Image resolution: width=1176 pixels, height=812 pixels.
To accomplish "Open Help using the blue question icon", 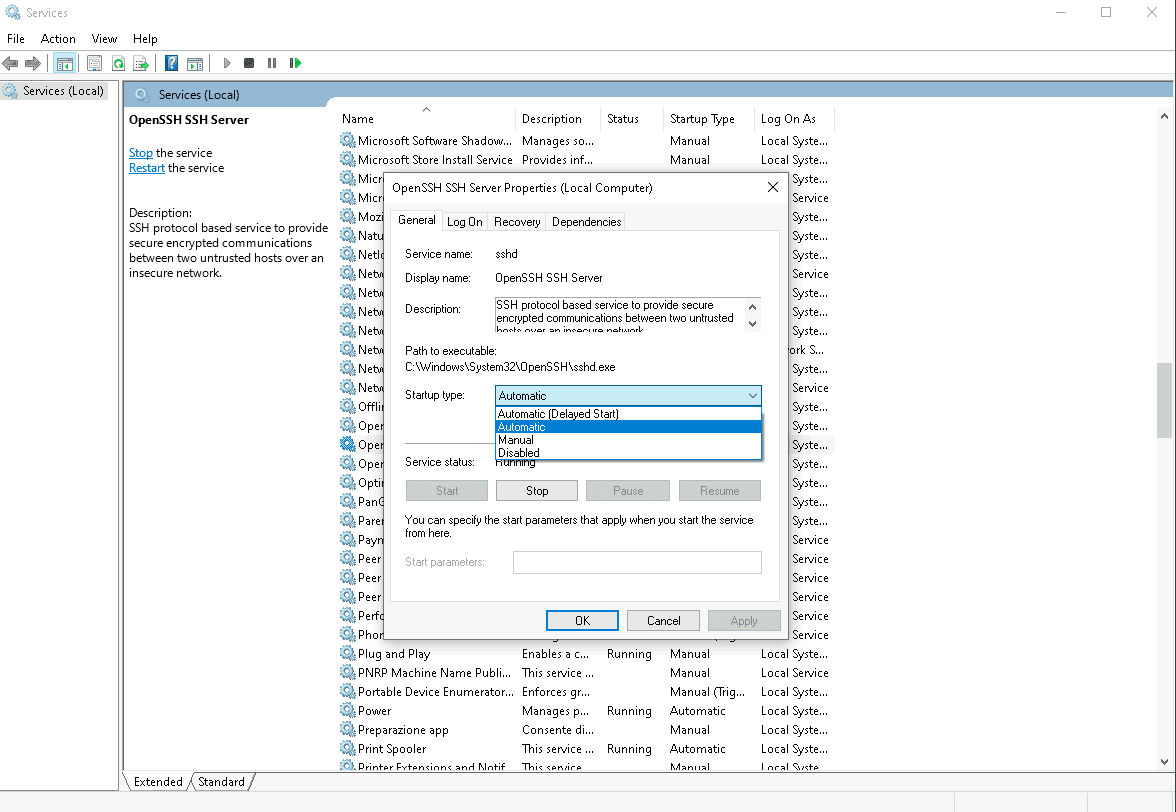I will [x=172, y=64].
